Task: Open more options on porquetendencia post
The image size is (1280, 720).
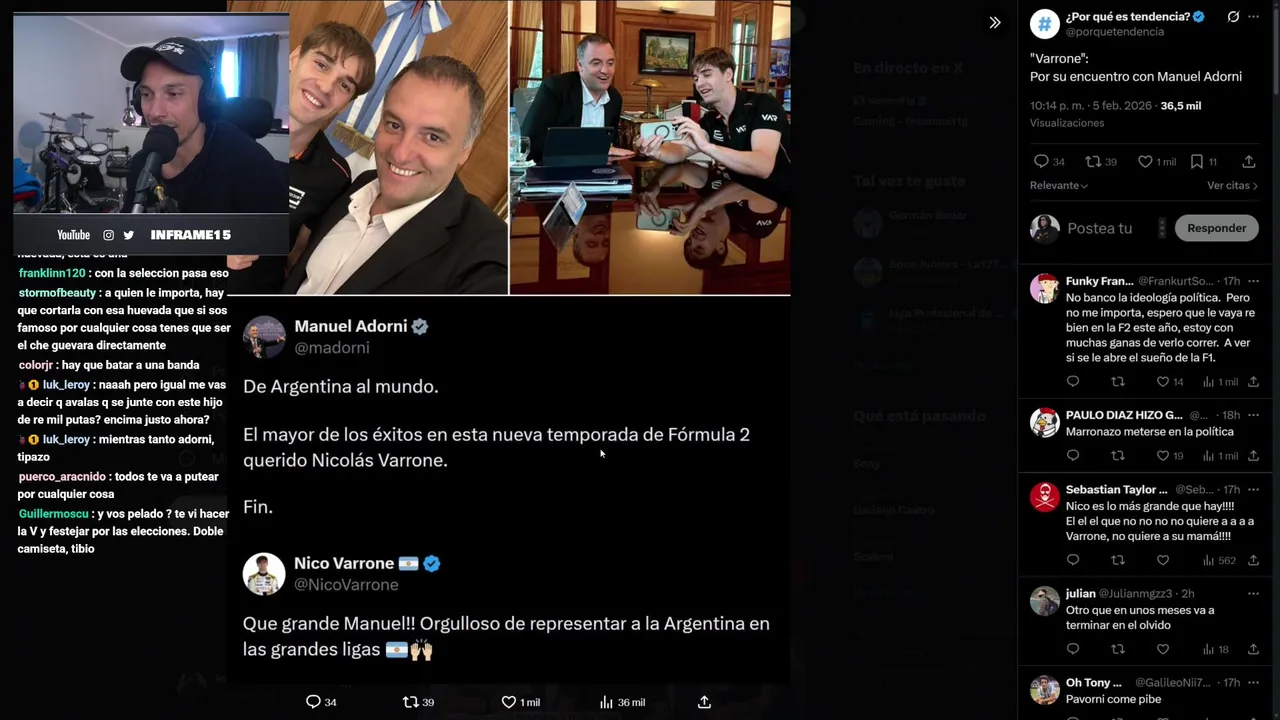Action: [x=1256, y=17]
